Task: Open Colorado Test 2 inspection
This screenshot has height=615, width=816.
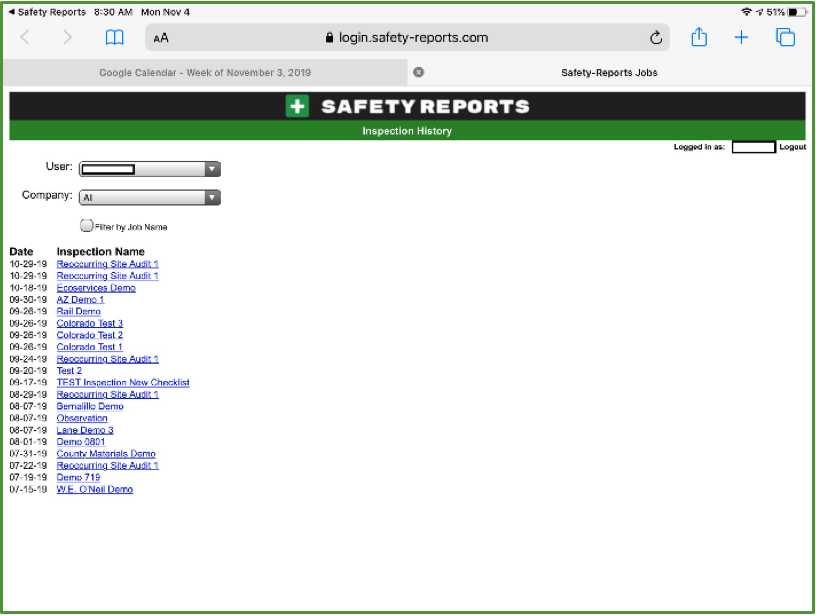Action: click(90, 335)
